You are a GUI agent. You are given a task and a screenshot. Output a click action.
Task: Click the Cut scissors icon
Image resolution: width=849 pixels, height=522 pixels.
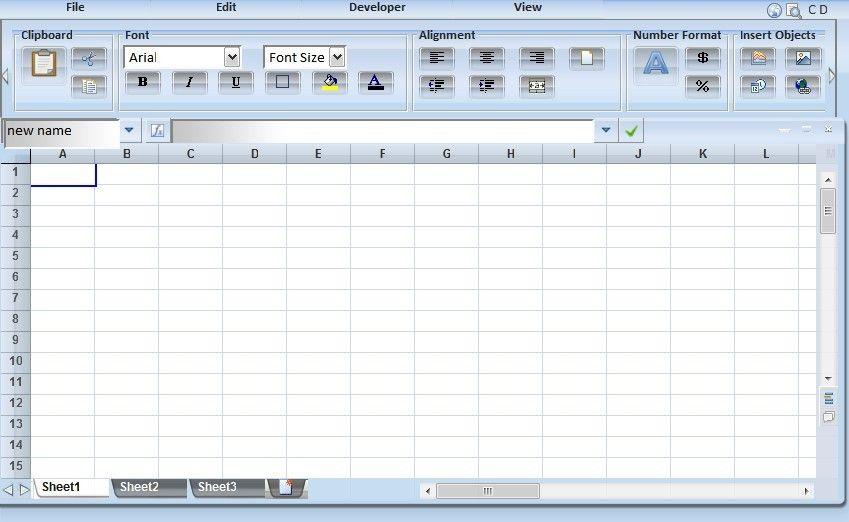pos(89,59)
